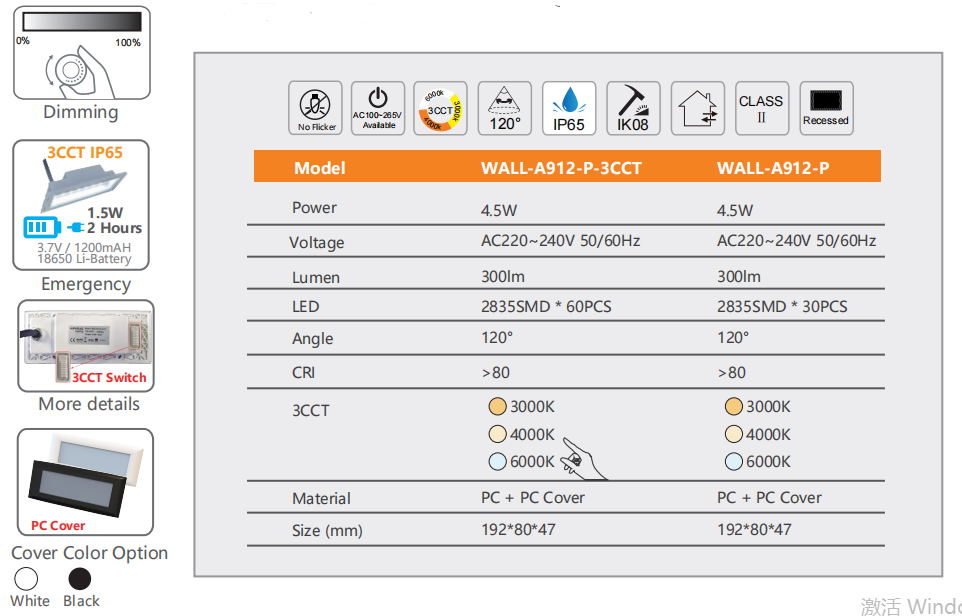This screenshot has height=616, width=962.
Task: Click the AC100-265V power icon
Action: coord(378,108)
